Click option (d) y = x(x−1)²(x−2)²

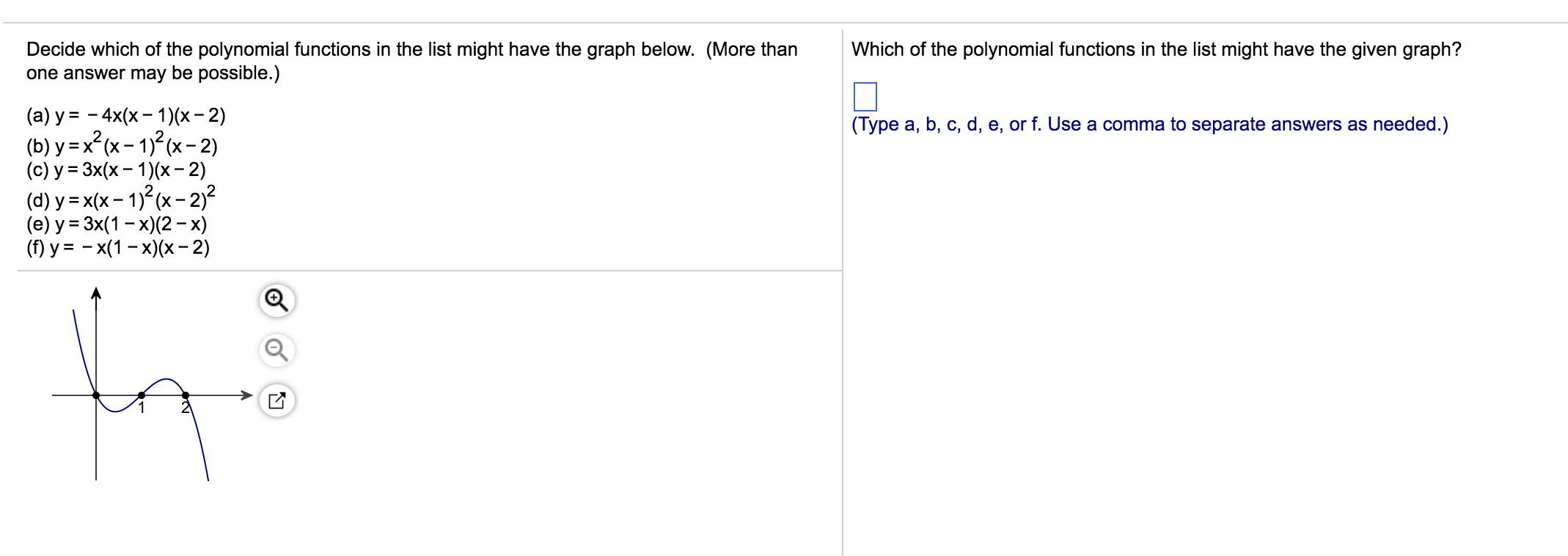[x=121, y=199]
